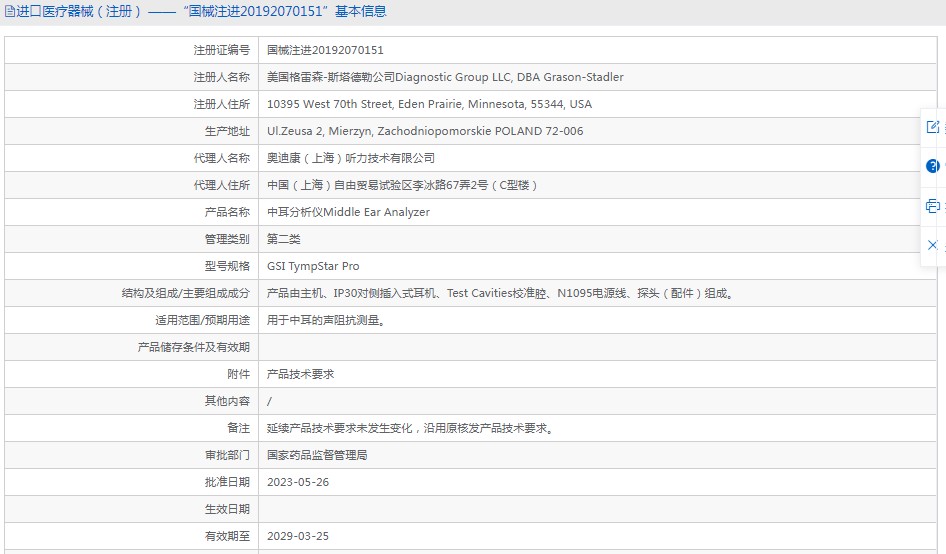
Task: Click the 代理人名称 label cell
Action: [x=132, y=158]
